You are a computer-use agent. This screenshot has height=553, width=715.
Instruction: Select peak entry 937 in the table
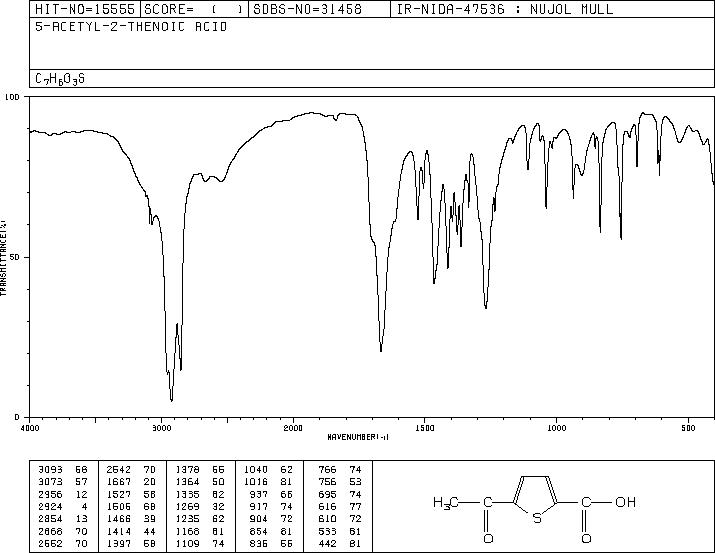259,494
